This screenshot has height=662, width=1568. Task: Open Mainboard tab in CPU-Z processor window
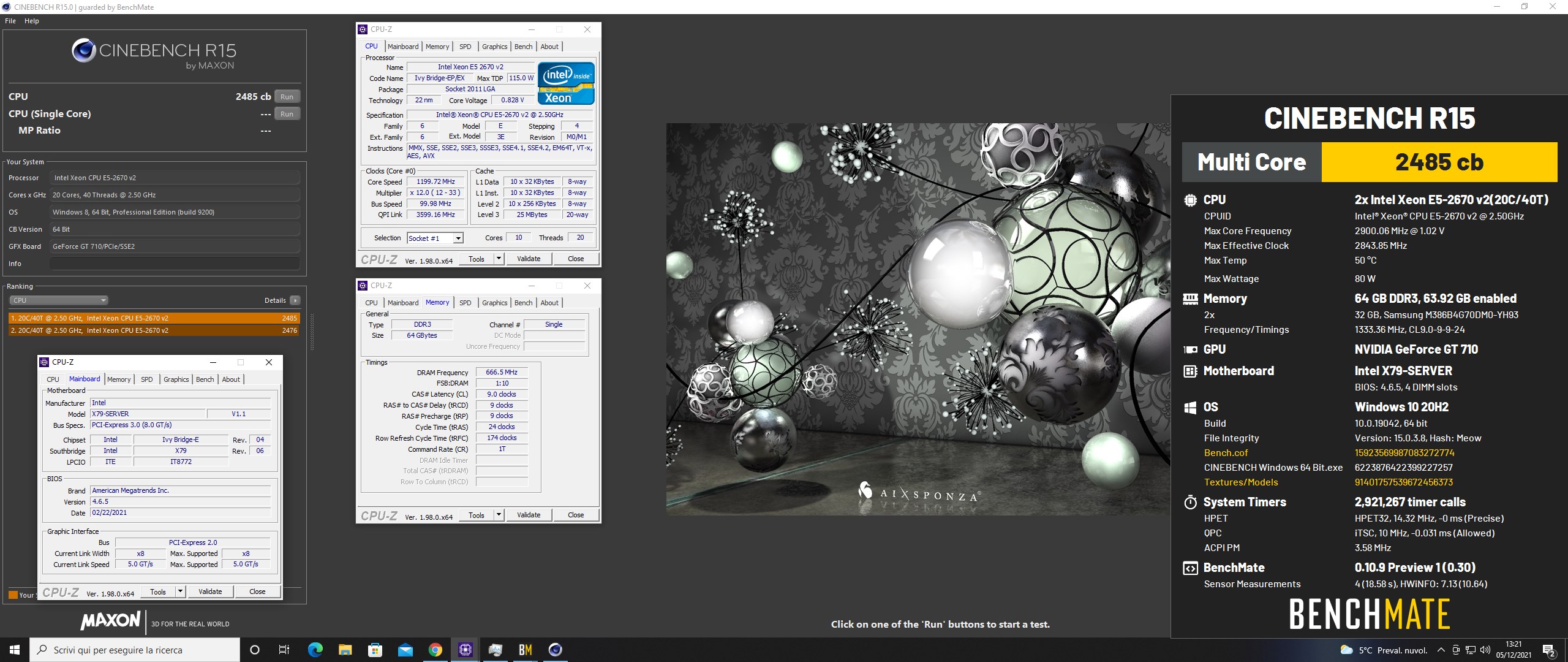pos(403,47)
